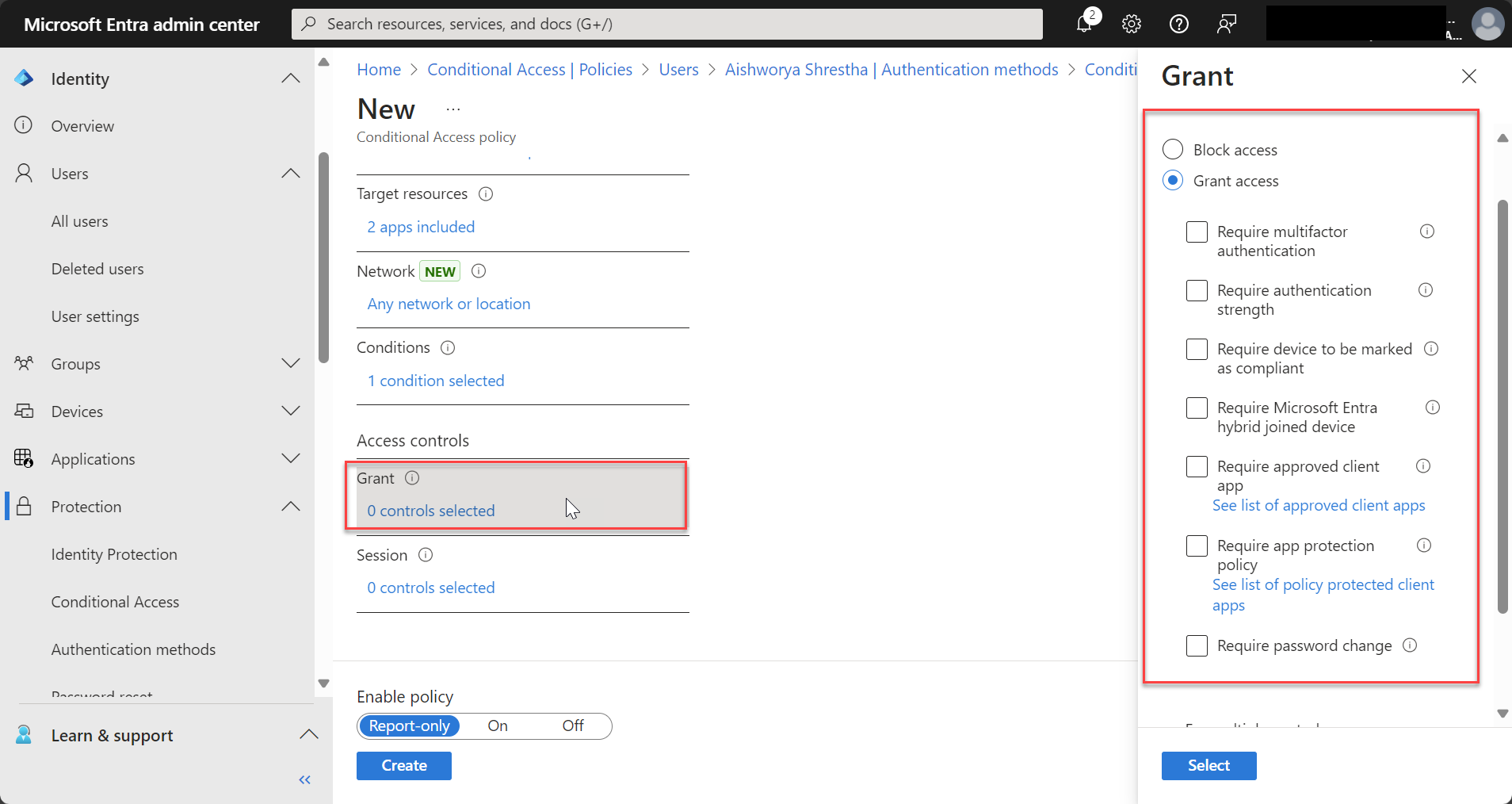Screen dimensions: 1512x804
Task: Expand the Applications section chevron
Action: tap(291, 458)
